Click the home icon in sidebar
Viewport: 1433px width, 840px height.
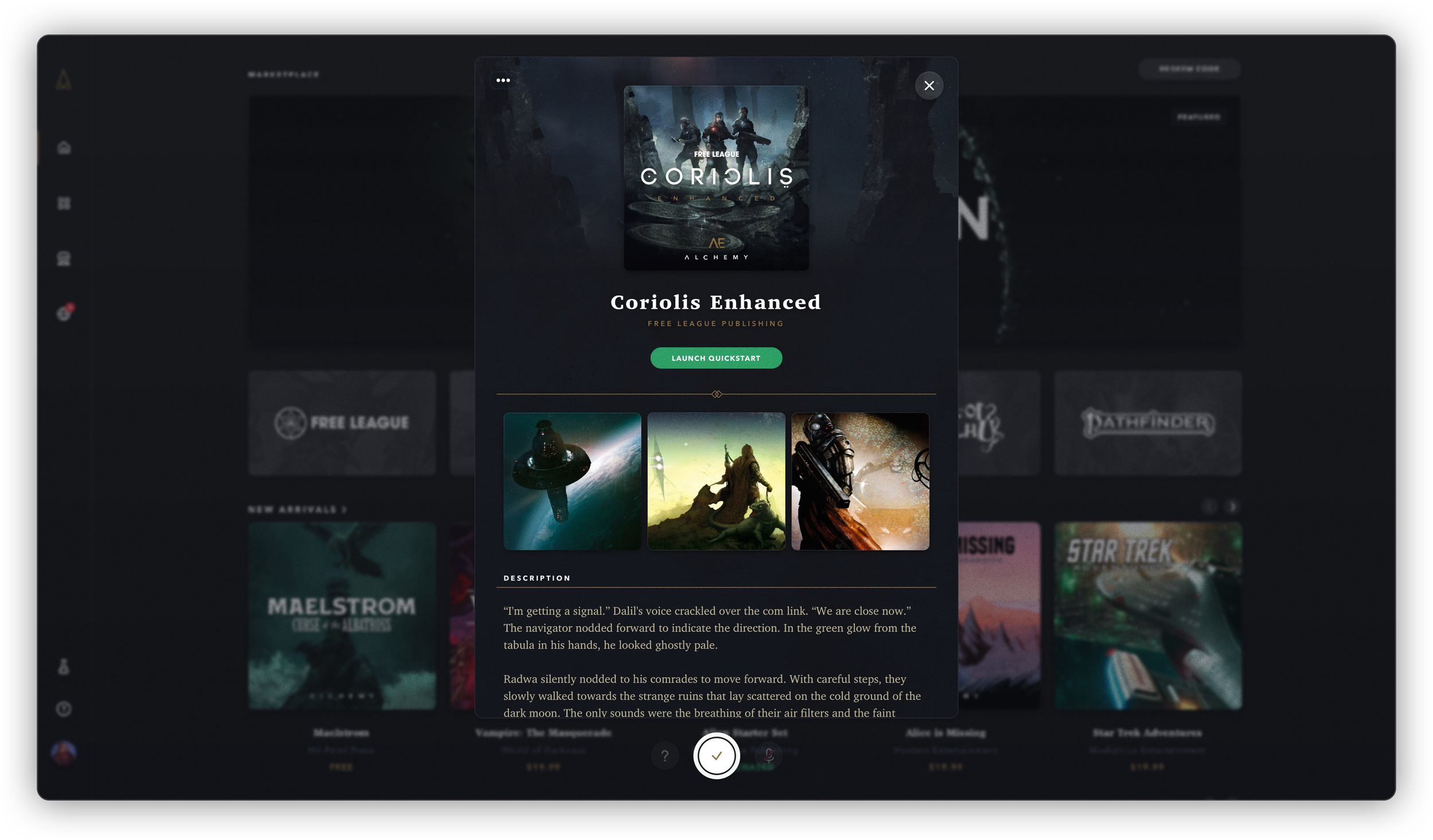tap(64, 148)
